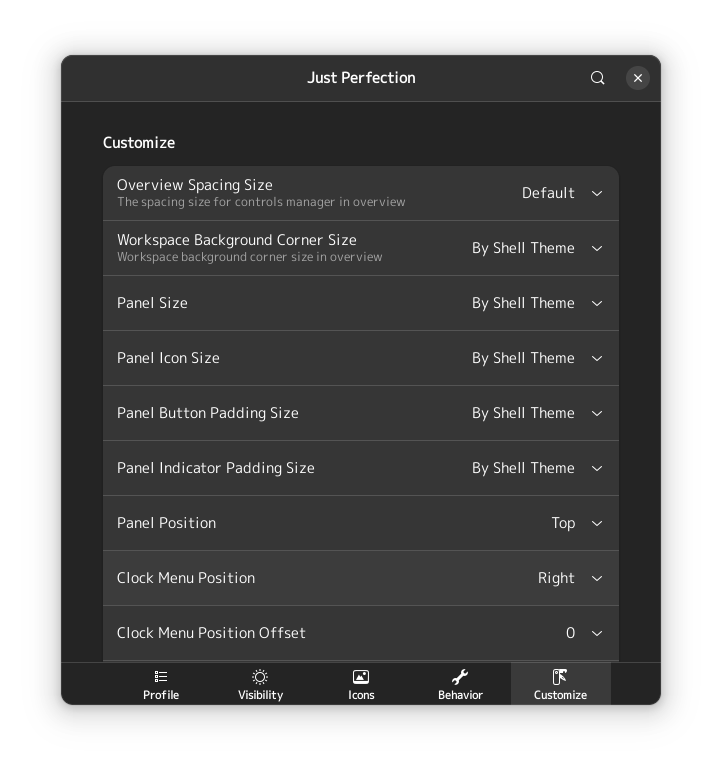This screenshot has height=772, width=722.
Task: Expand Panel Button Padding Size chevron
Action: (596, 413)
